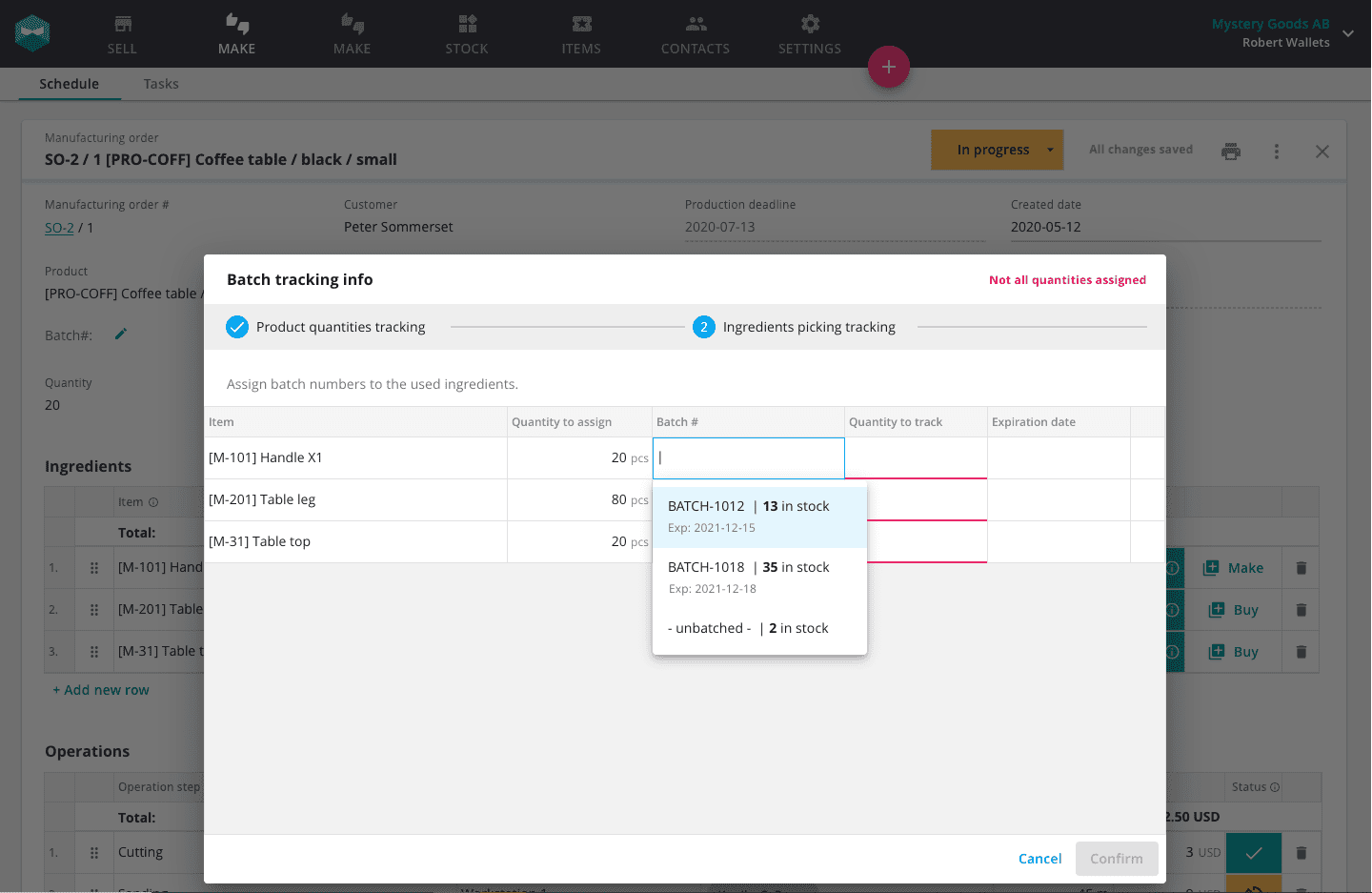This screenshot has width=1372, height=893.
Task: Grab drag handle of ingredient row 3
Action: (x=94, y=652)
